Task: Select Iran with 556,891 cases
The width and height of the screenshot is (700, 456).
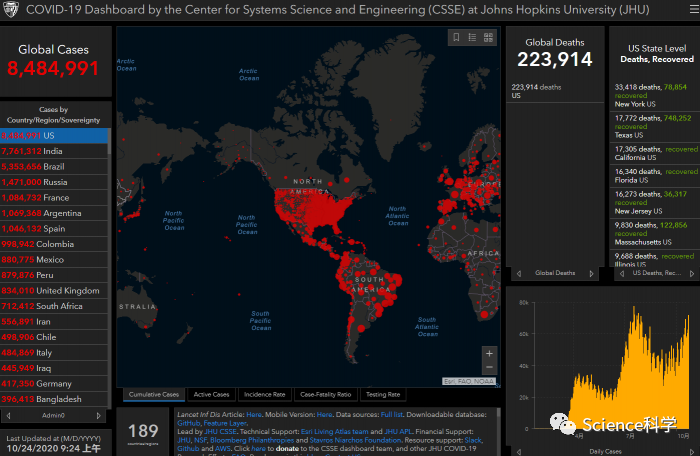Action: tap(54, 322)
